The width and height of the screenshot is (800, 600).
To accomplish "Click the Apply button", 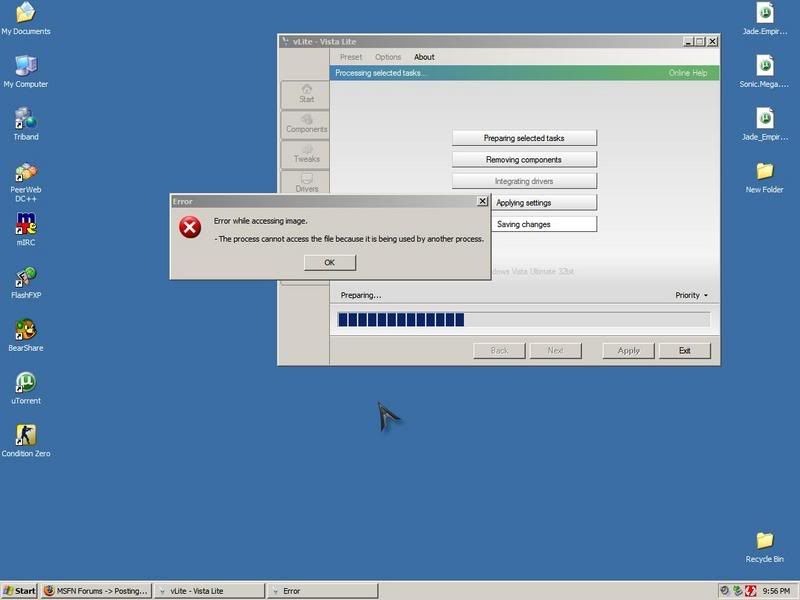I will pos(628,350).
